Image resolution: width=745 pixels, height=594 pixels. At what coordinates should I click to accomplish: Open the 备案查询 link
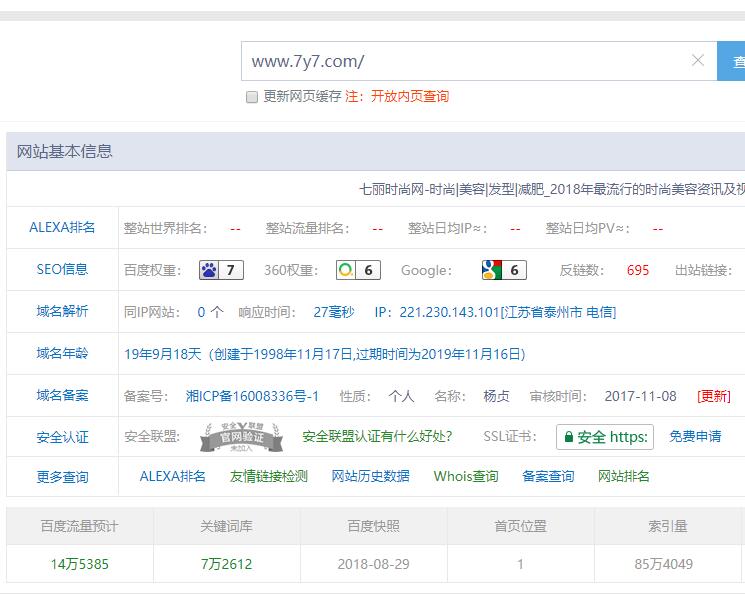coord(548,476)
